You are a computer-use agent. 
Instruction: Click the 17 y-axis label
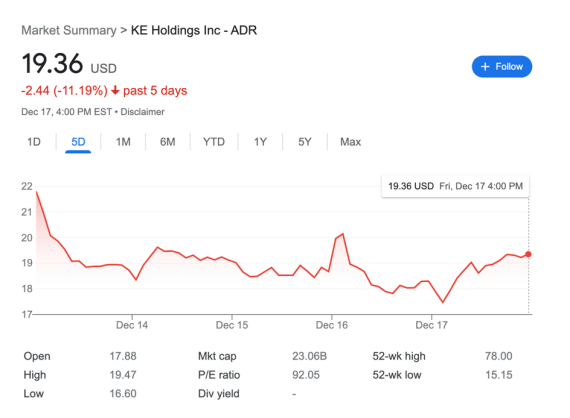click(27, 314)
